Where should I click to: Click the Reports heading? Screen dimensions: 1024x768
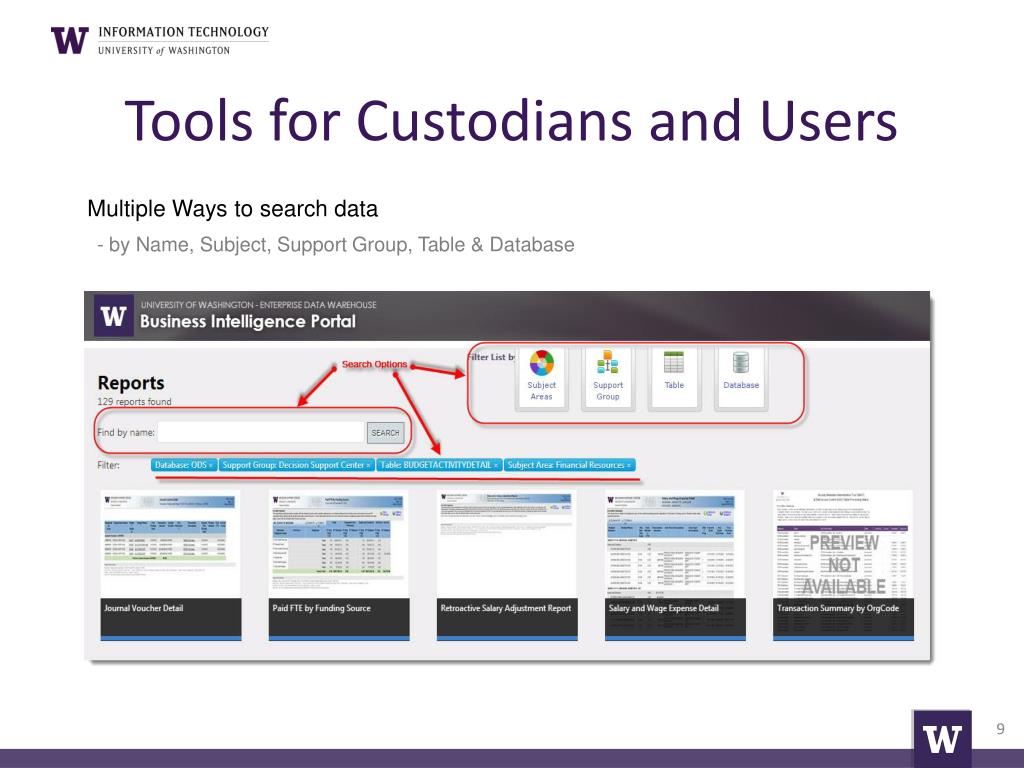pos(131,383)
